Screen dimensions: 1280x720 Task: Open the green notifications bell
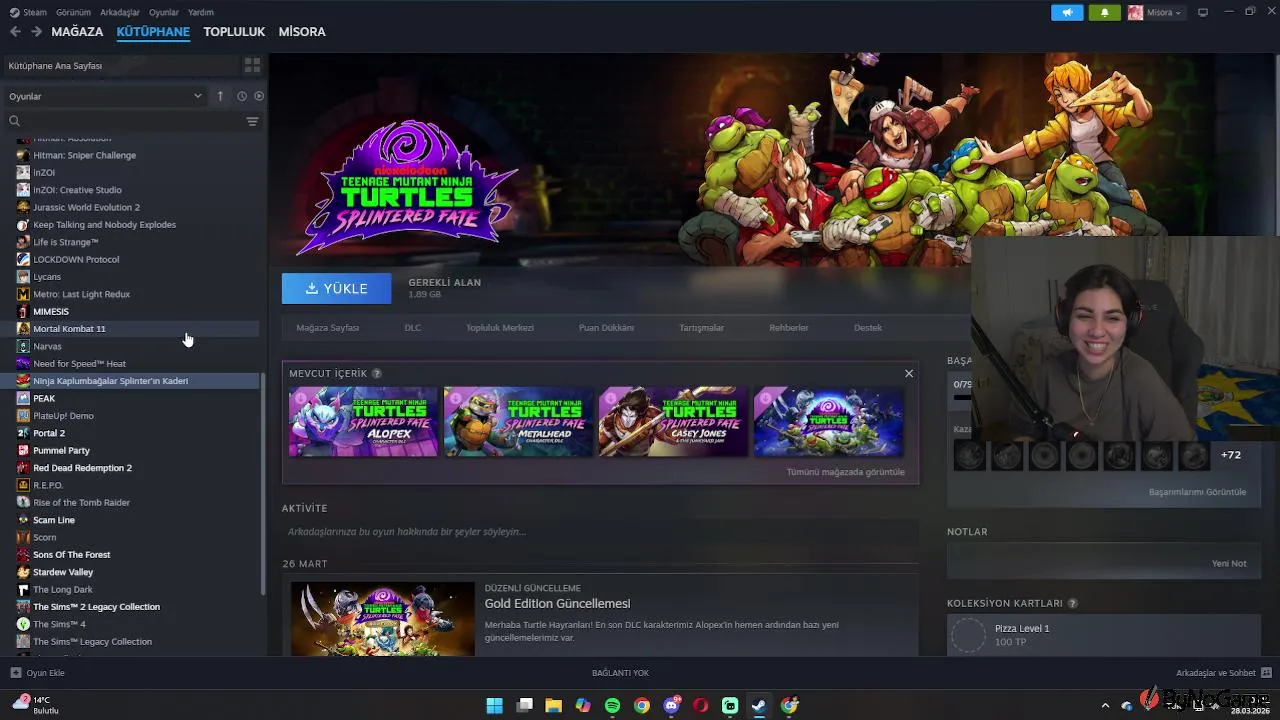click(x=1104, y=13)
